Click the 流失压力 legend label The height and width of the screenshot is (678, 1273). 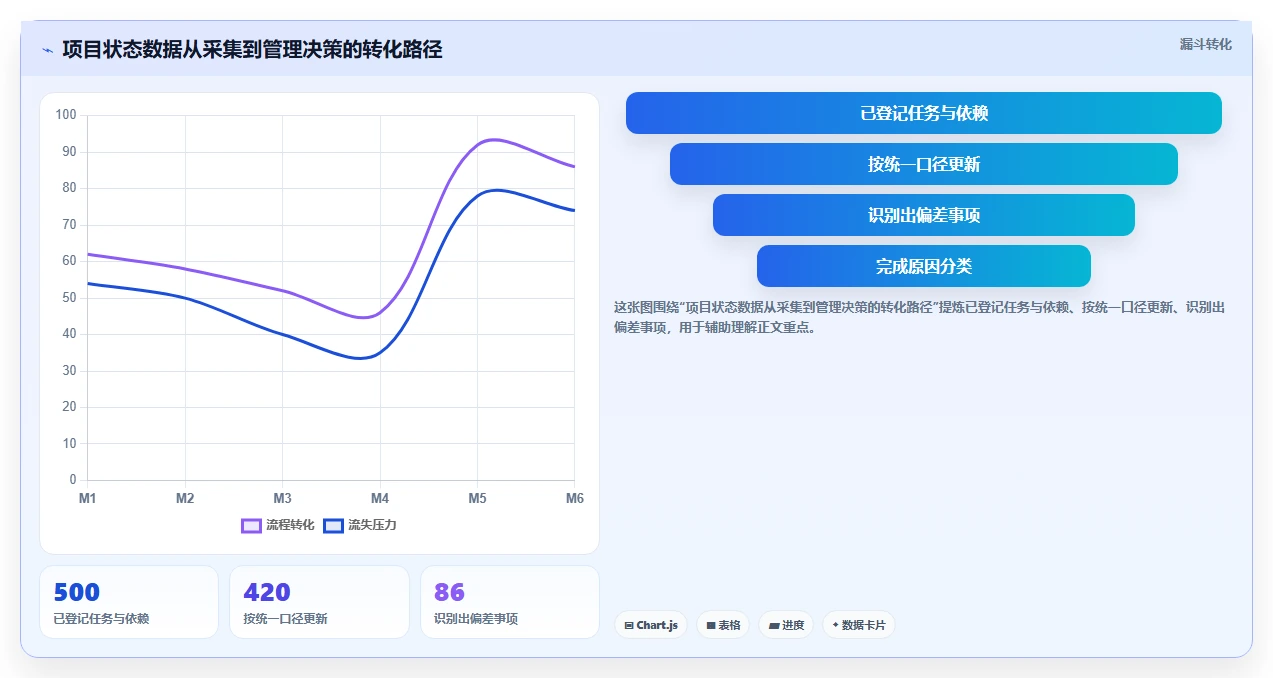(x=372, y=525)
